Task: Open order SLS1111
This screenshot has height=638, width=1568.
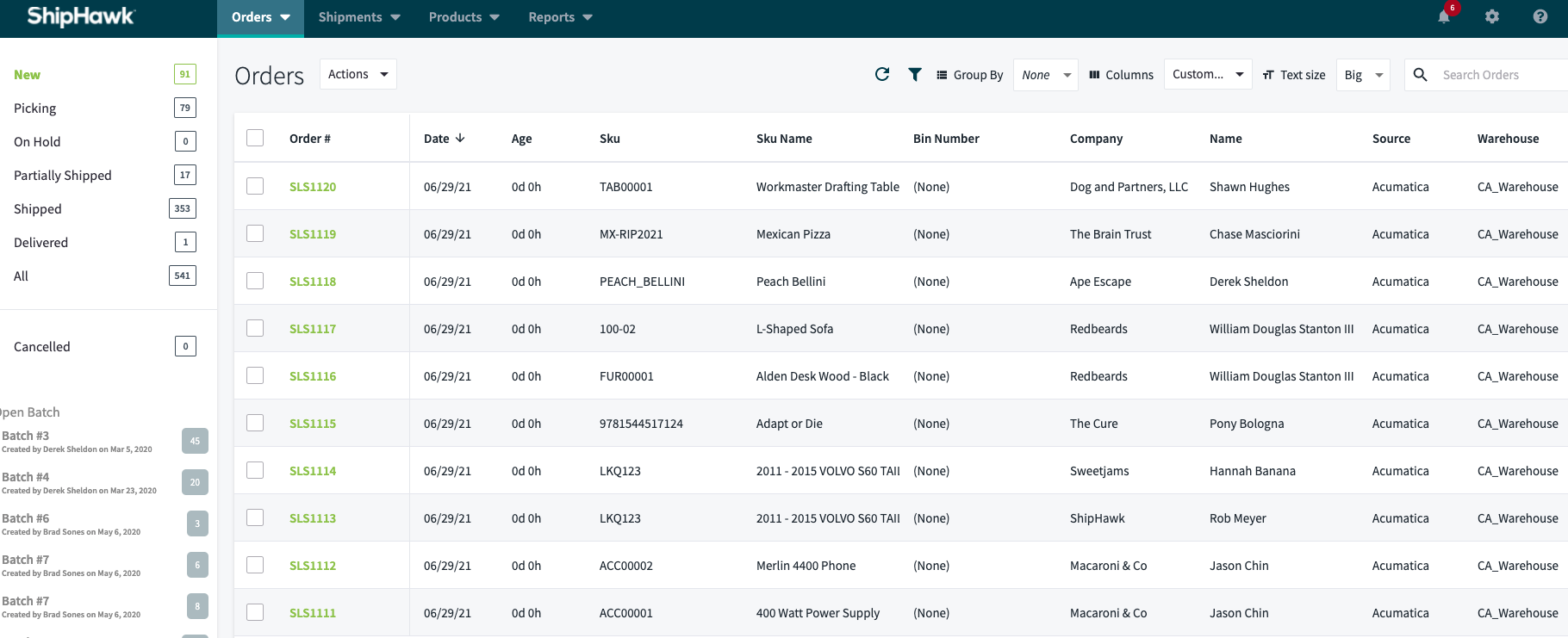Action: [x=313, y=613]
